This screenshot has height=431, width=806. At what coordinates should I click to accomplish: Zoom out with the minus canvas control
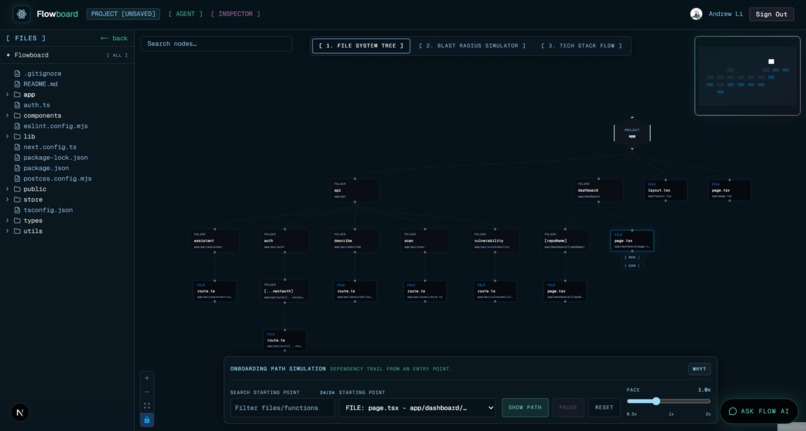tap(147, 392)
